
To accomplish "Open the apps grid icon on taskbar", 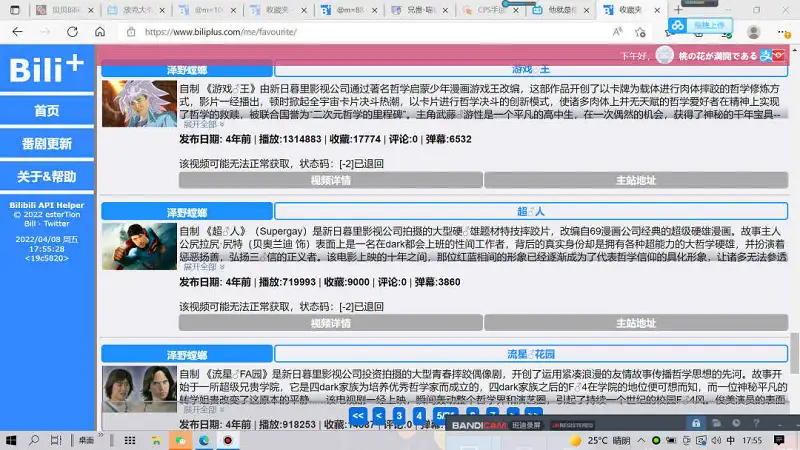I will (130, 440).
